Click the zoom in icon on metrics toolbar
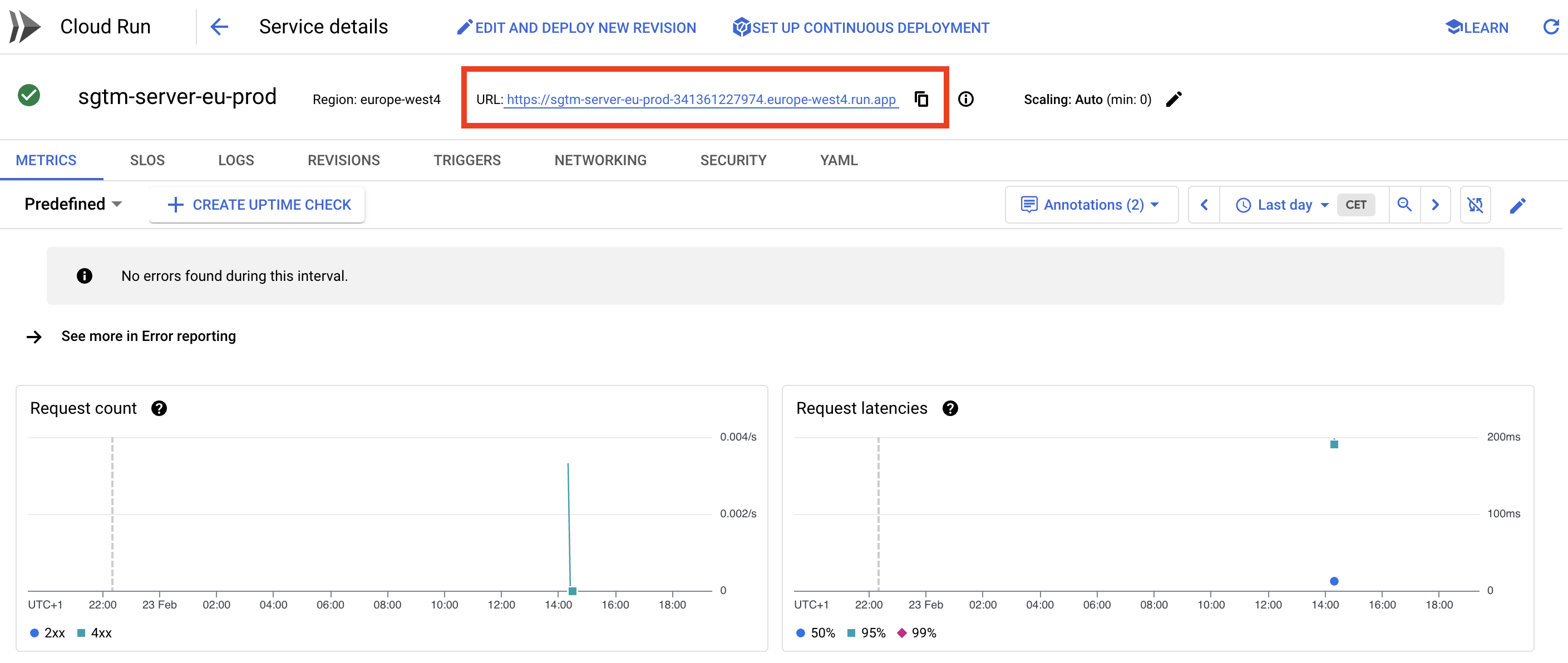The image size is (1568, 663). [x=1405, y=205]
